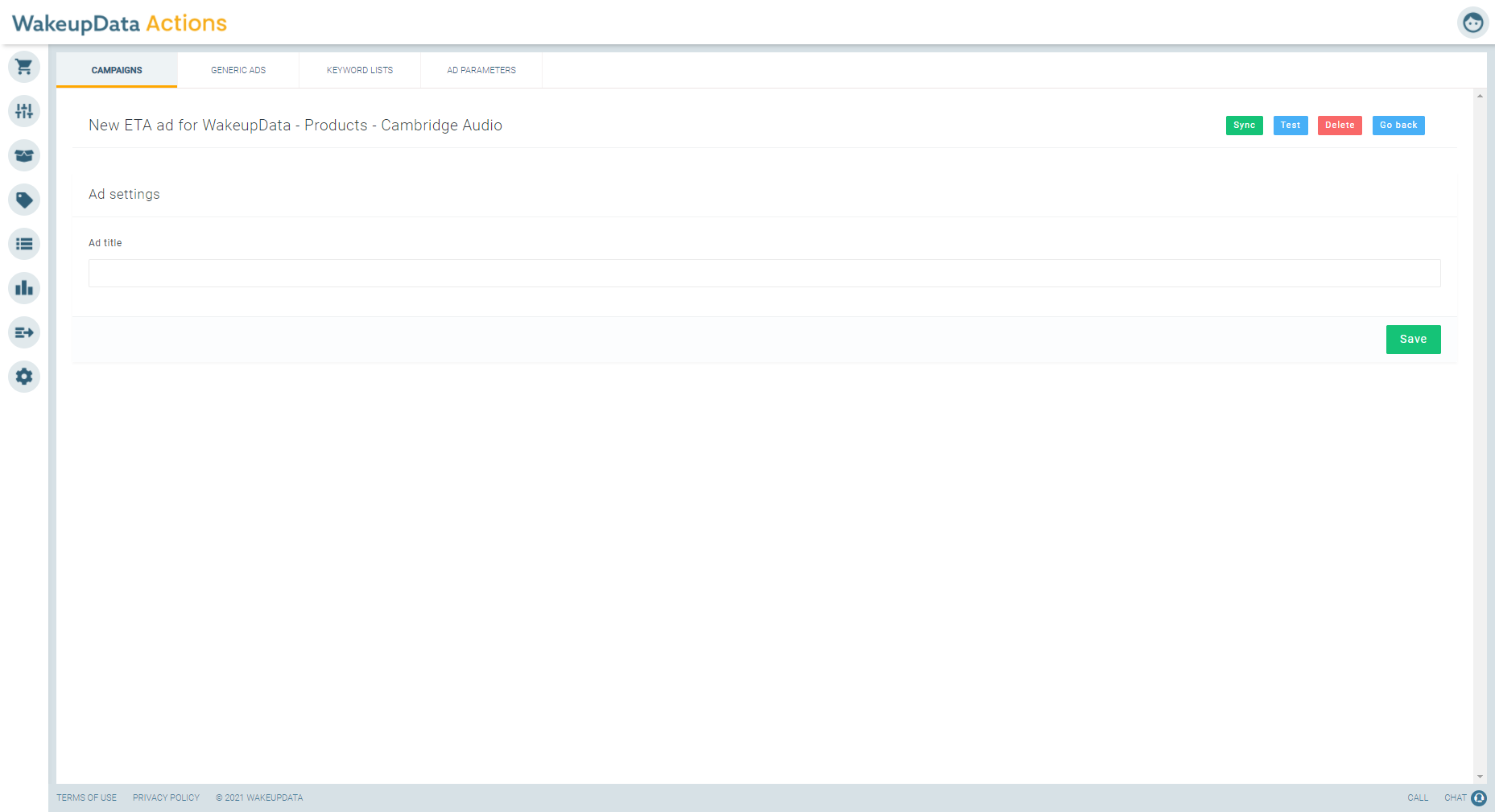Open the open-box products sidebar icon

coord(24,155)
